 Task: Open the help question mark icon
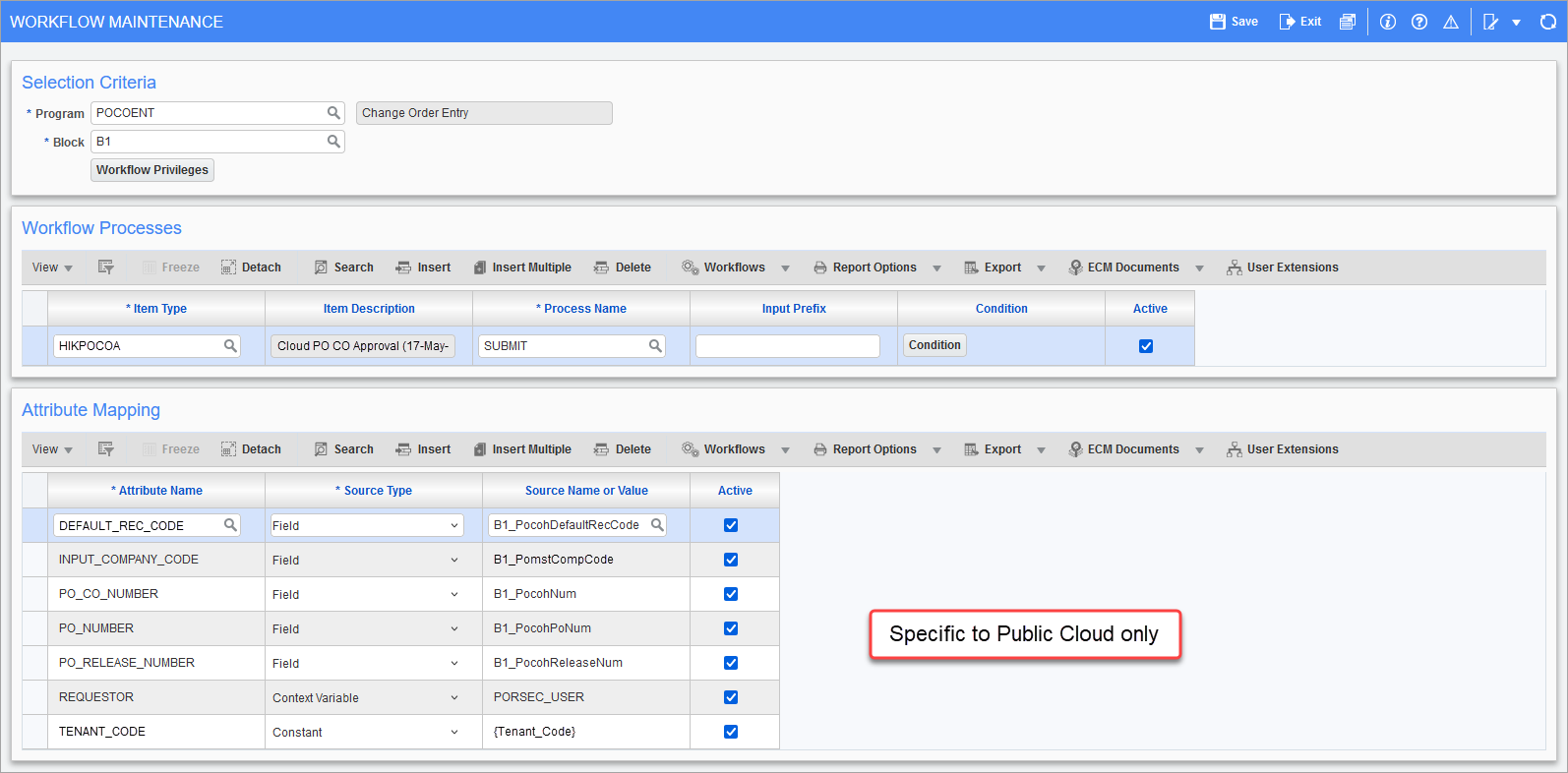point(1419,22)
